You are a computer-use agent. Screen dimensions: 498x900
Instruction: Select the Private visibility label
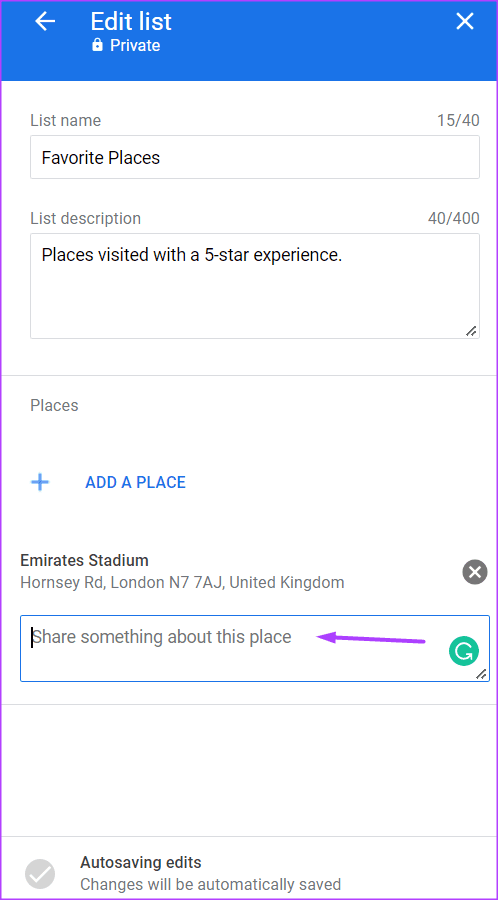coord(135,45)
